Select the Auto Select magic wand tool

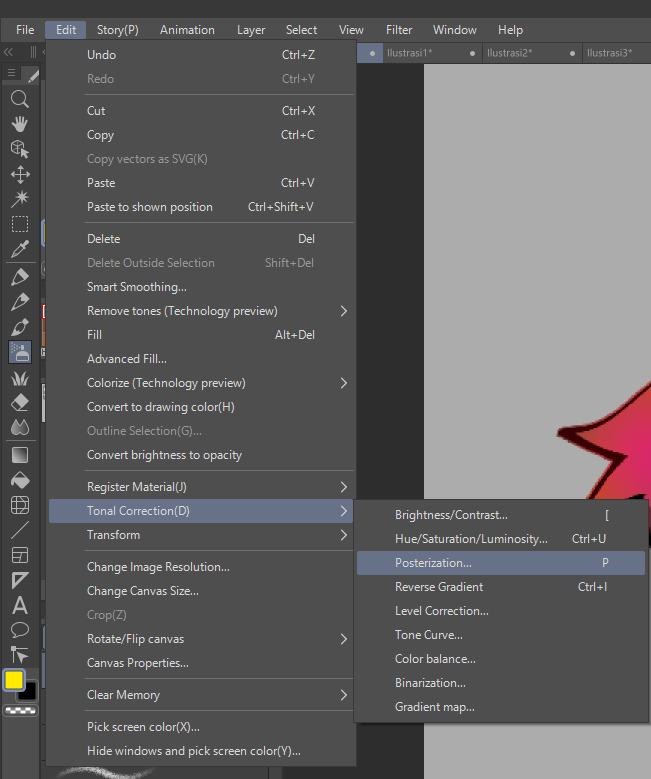[x=19, y=199]
